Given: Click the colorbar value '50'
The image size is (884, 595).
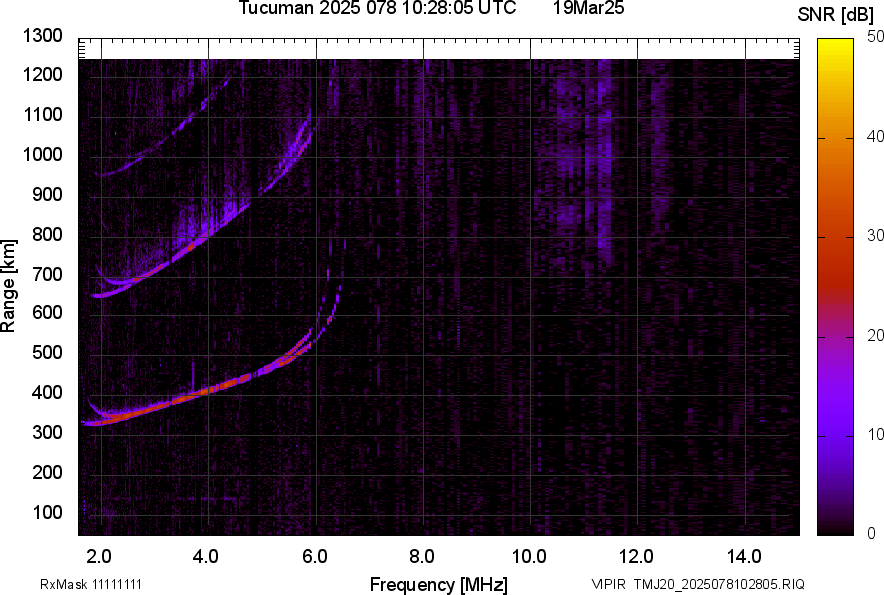Looking at the screenshot, I should [876, 37].
